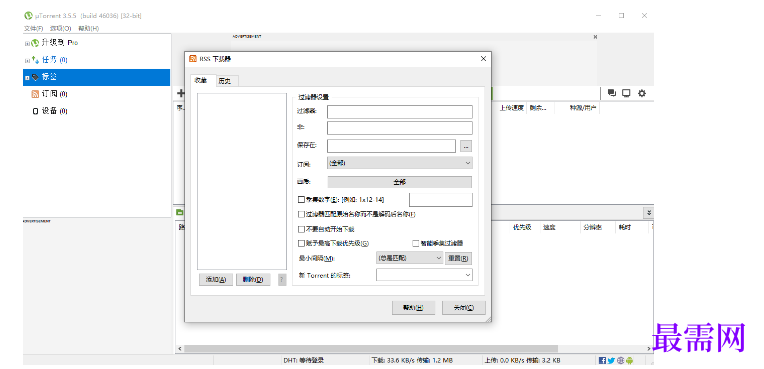The width and height of the screenshot is (764, 369).
Task: Click the 关闭(C) button
Action: [x=463, y=308]
